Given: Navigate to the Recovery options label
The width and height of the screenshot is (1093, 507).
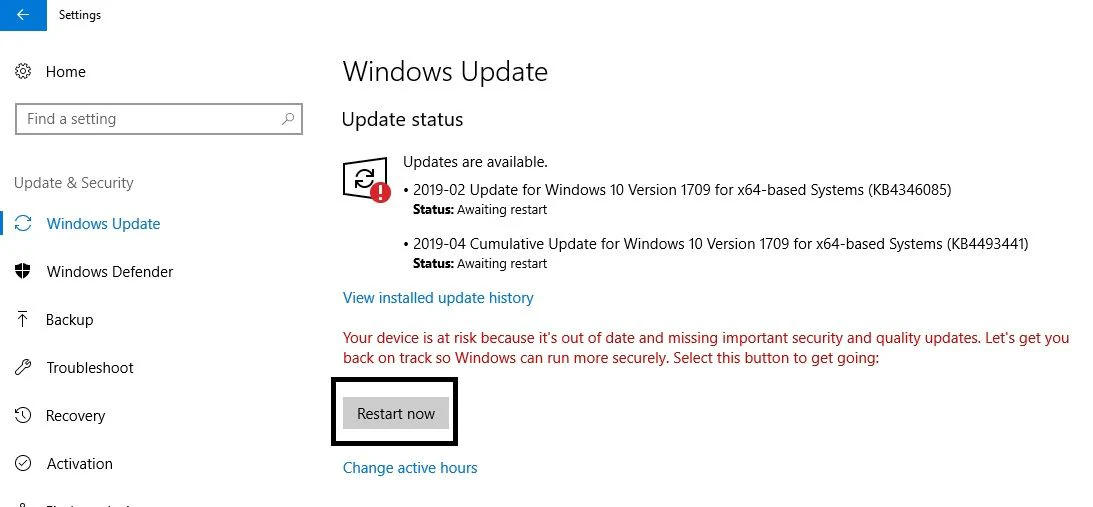Looking at the screenshot, I should coord(75,416).
